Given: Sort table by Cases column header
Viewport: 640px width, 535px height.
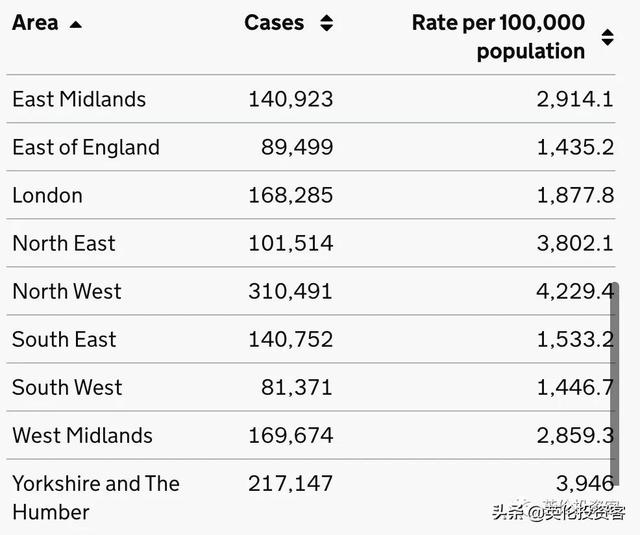Looking at the screenshot, I should [274, 23].
